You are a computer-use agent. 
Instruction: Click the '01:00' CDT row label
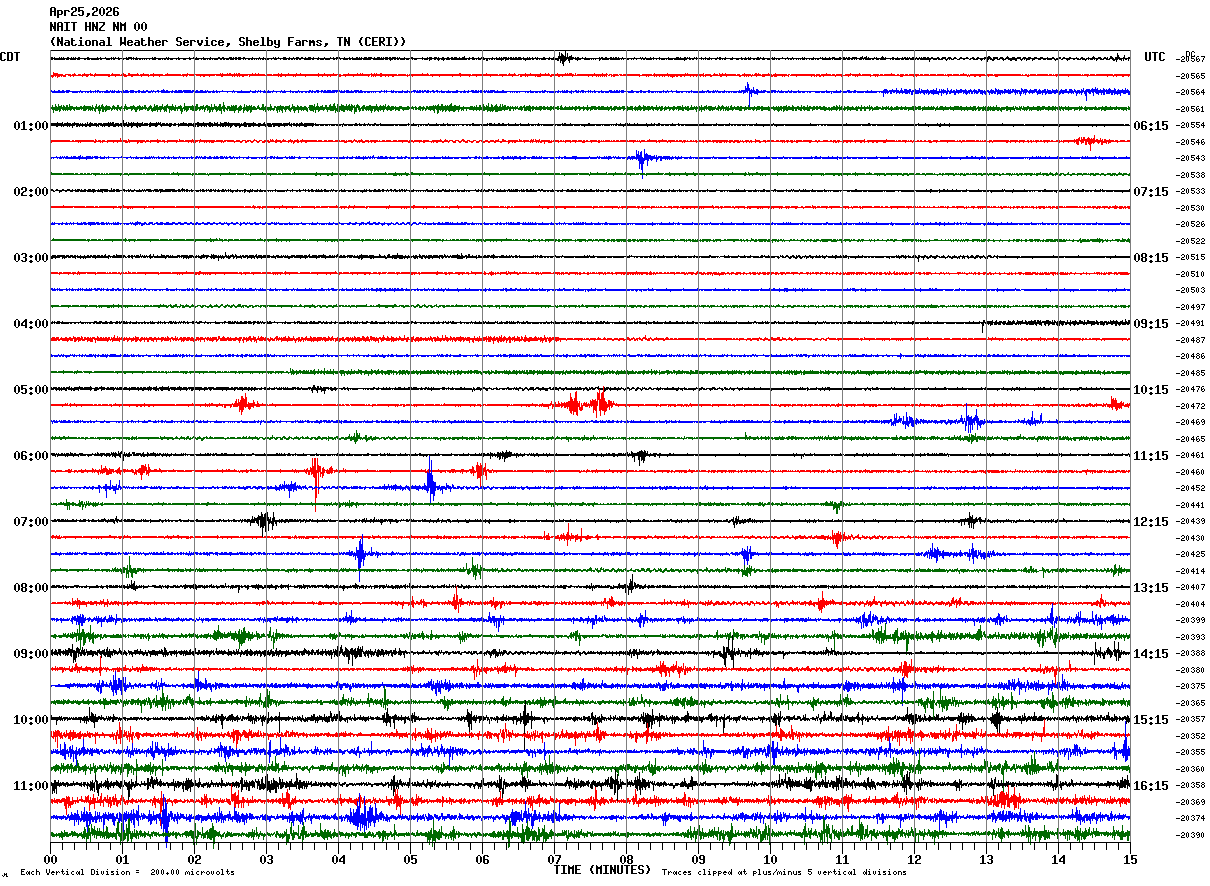[x=31, y=126]
